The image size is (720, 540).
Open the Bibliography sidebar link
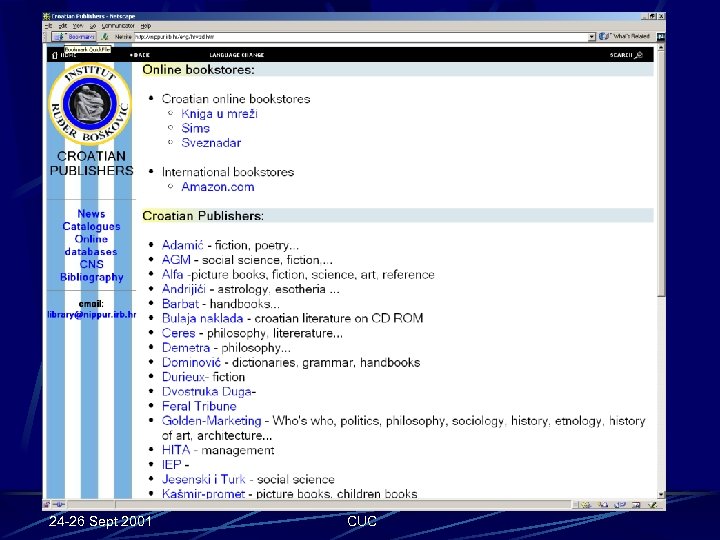coord(91,277)
